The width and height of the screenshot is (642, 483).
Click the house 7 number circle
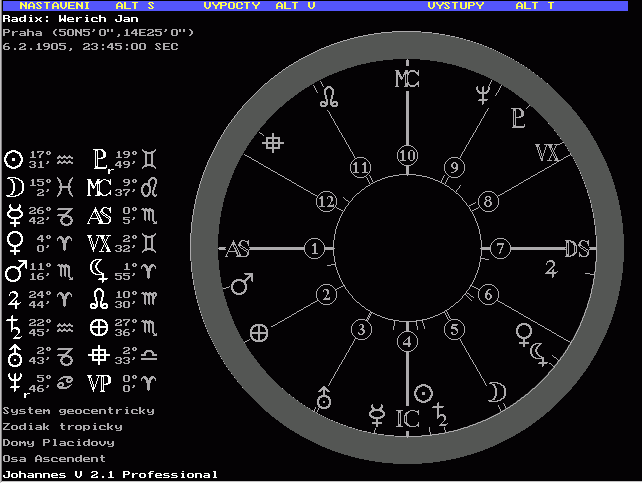tap(500, 249)
